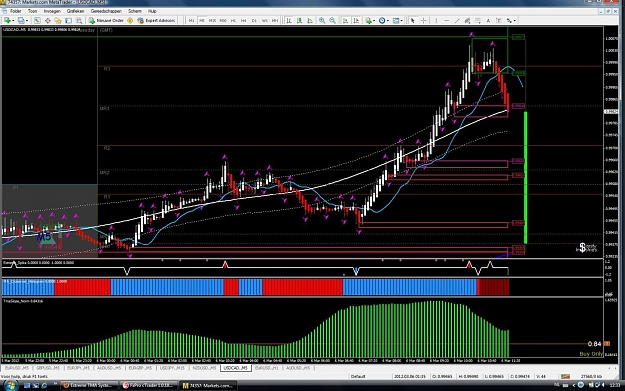Open the Gereedschappen menu
This screenshot has height=391, width=625.
(x=106, y=11)
